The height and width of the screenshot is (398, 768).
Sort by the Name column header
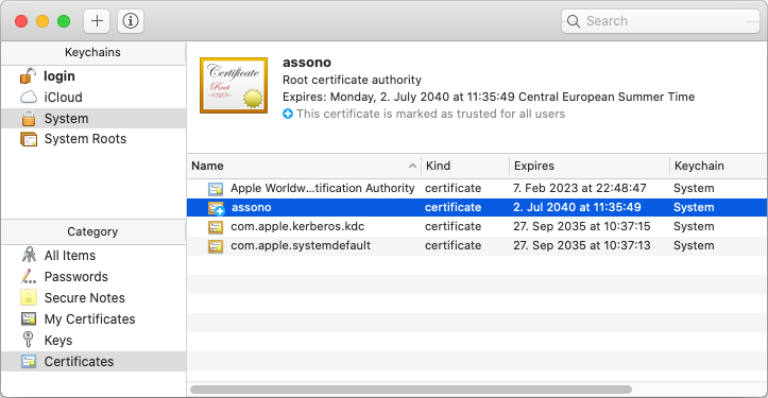304,166
